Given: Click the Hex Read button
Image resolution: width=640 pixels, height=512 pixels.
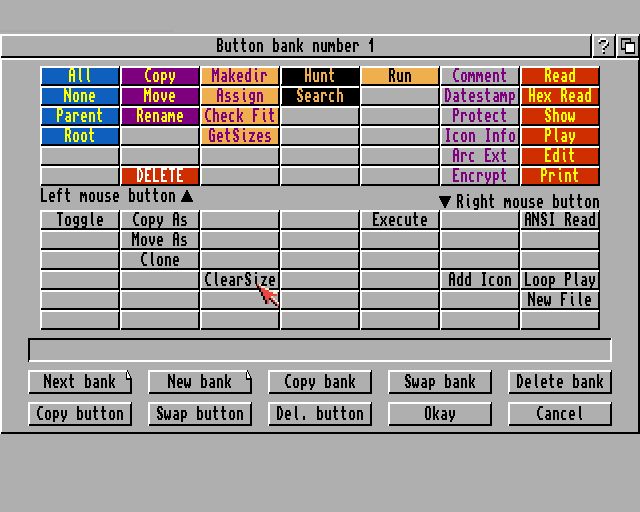Looking at the screenshot, I should point(560,96).
